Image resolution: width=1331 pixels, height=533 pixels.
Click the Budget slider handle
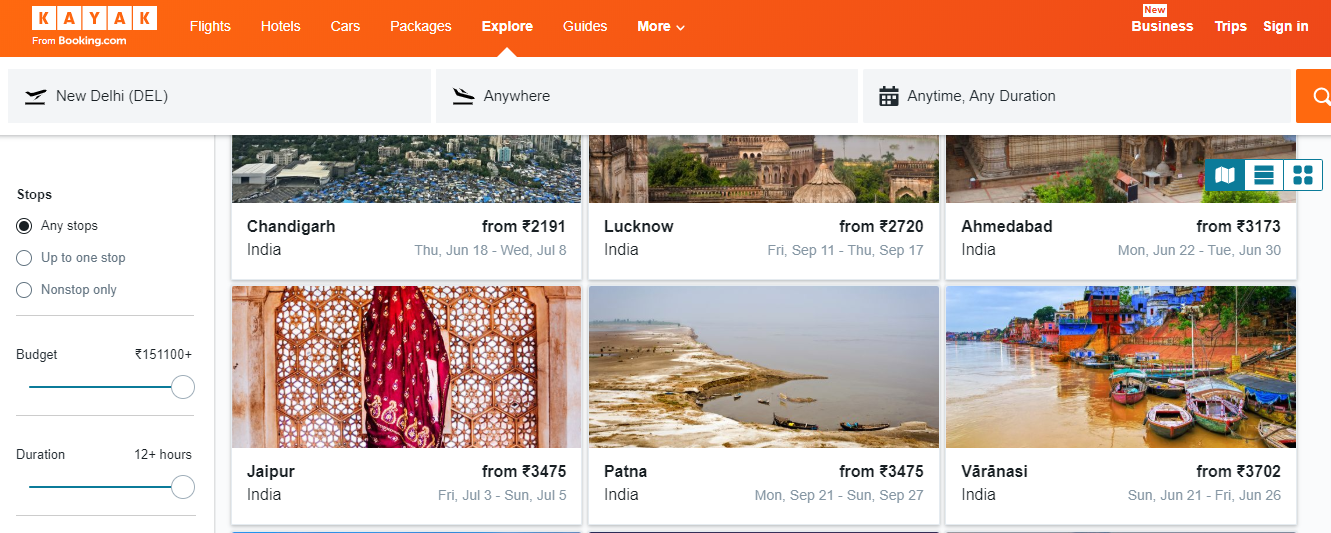click(183, 387)
